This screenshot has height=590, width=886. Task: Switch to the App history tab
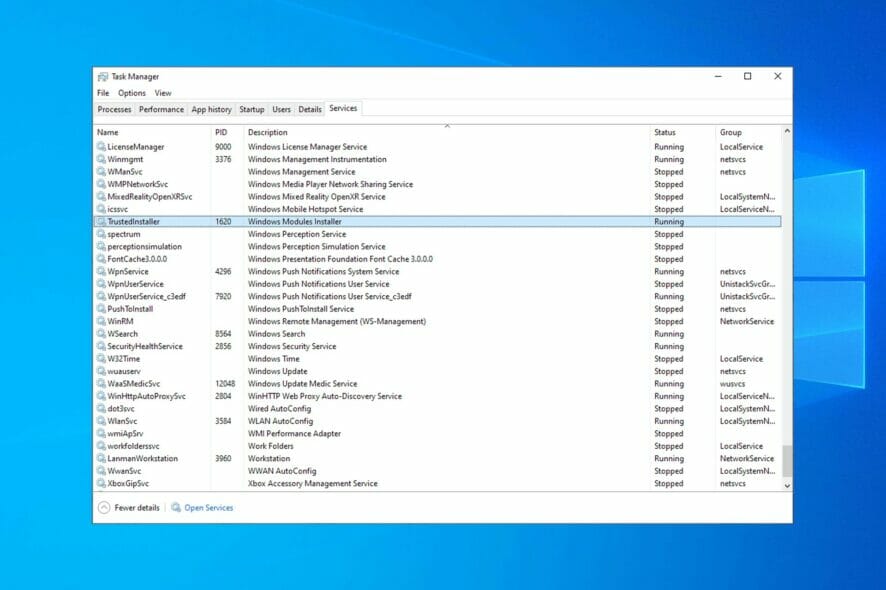(211, 109)
